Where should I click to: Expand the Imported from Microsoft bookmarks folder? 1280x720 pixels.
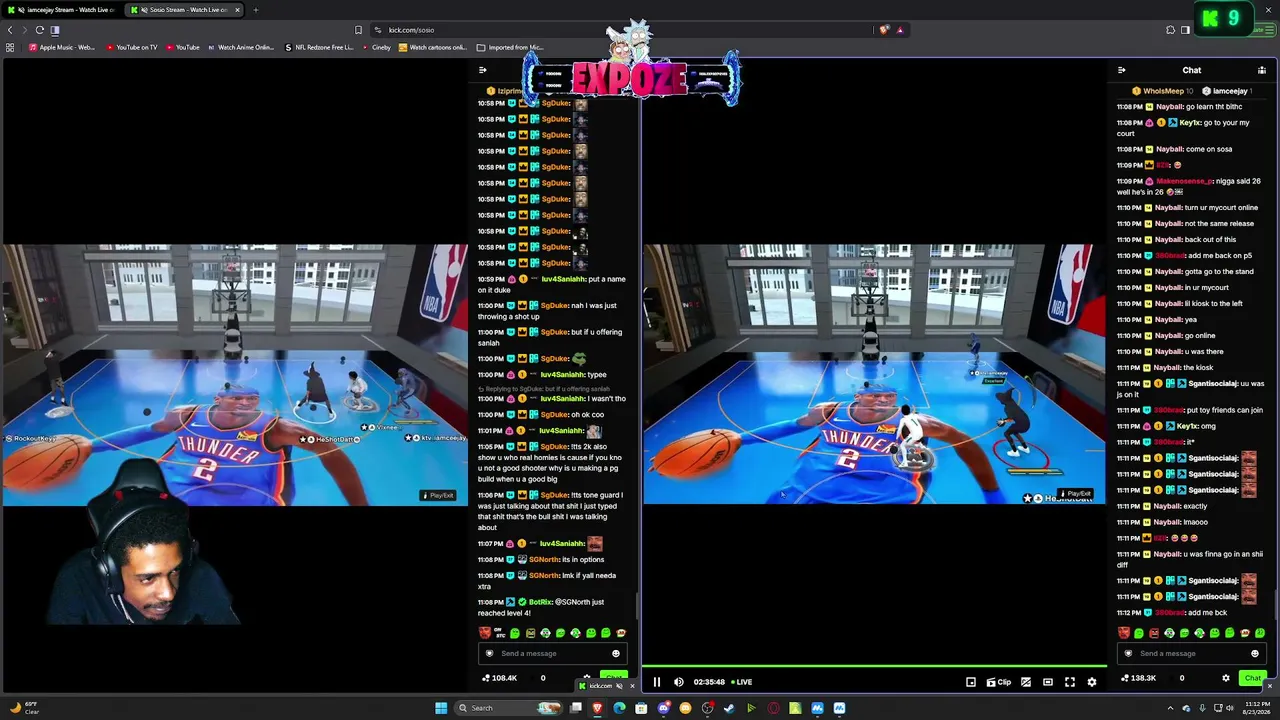[x=509, y=47]
